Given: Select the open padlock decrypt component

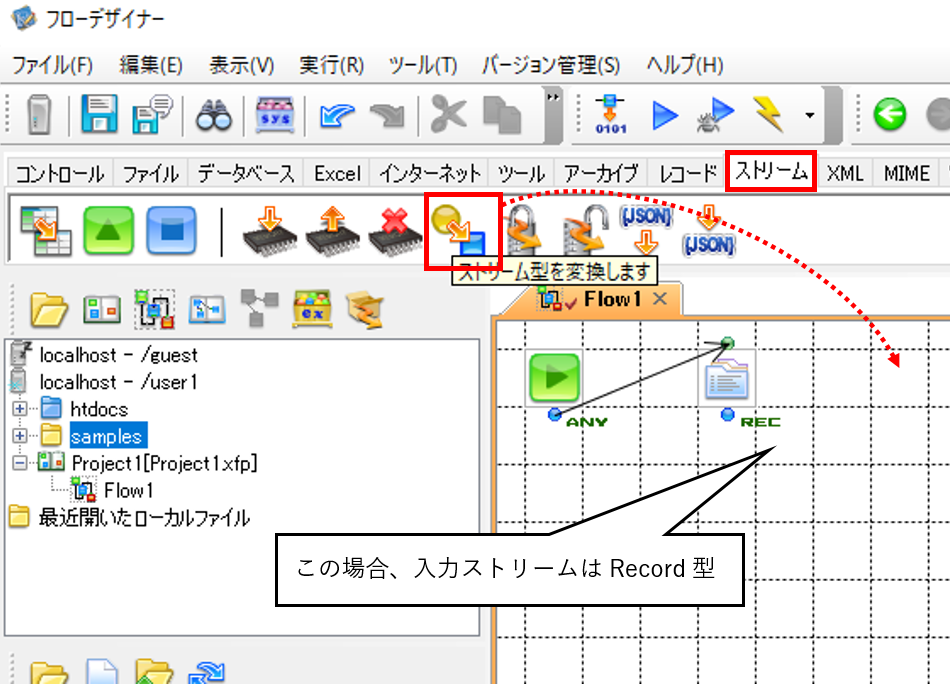Looking at the screenshot, I should click(x=584, y=230).
